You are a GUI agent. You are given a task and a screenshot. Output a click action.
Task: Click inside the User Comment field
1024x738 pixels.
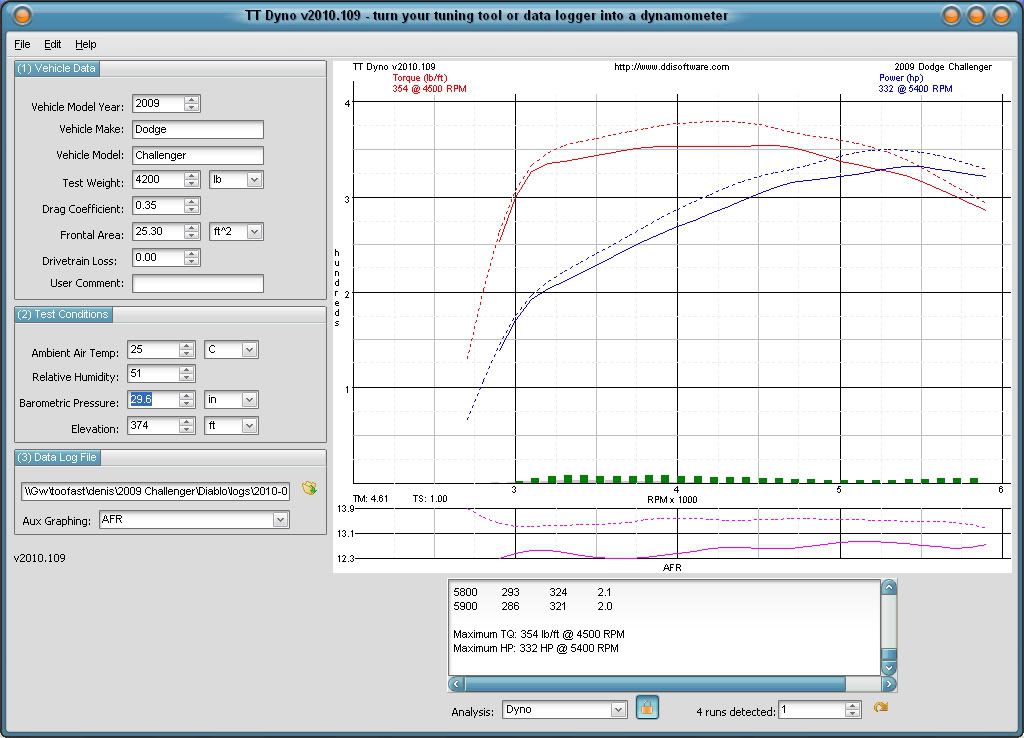point(197,283)
